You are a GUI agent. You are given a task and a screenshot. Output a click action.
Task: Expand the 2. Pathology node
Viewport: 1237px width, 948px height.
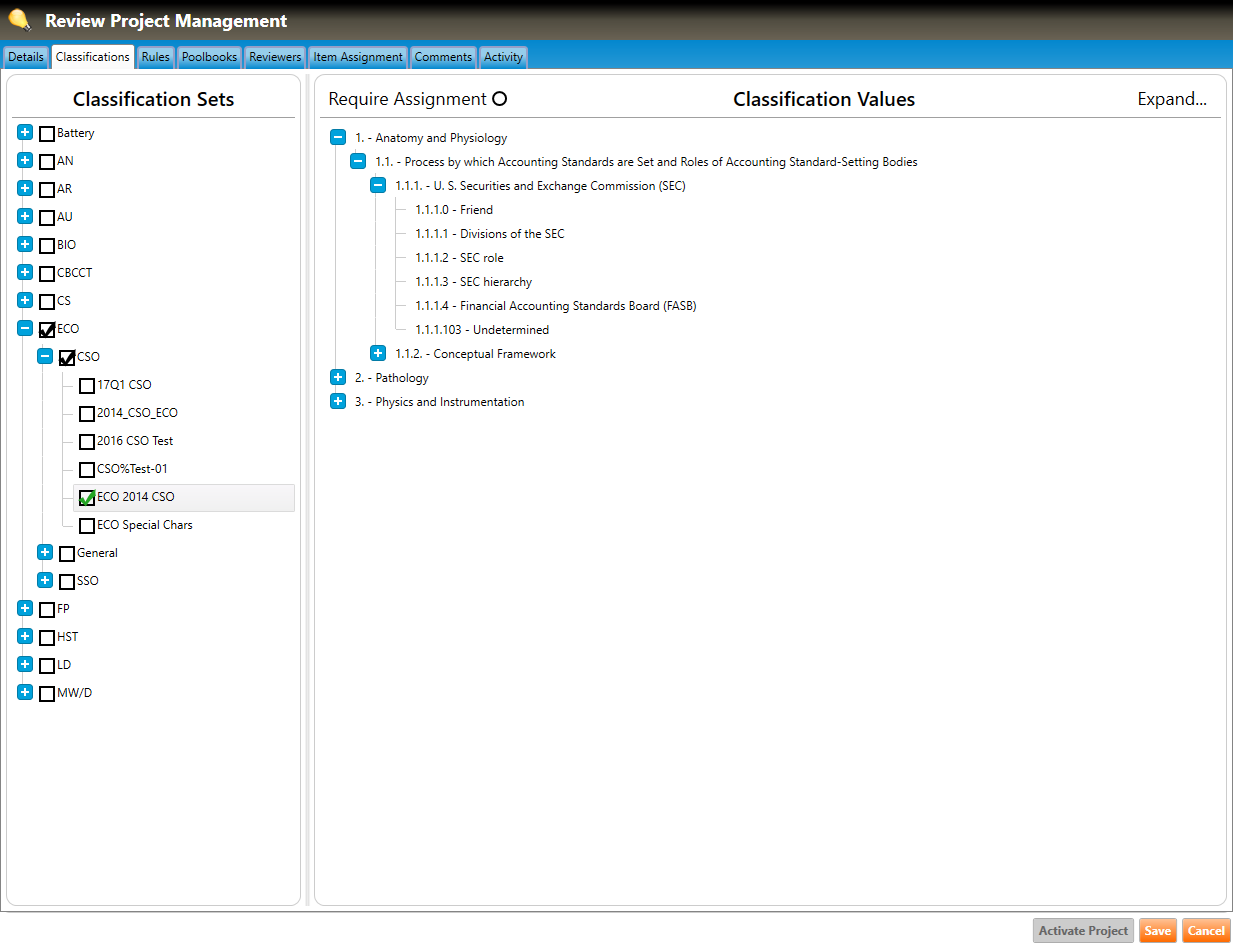click(x=338, y=378)
